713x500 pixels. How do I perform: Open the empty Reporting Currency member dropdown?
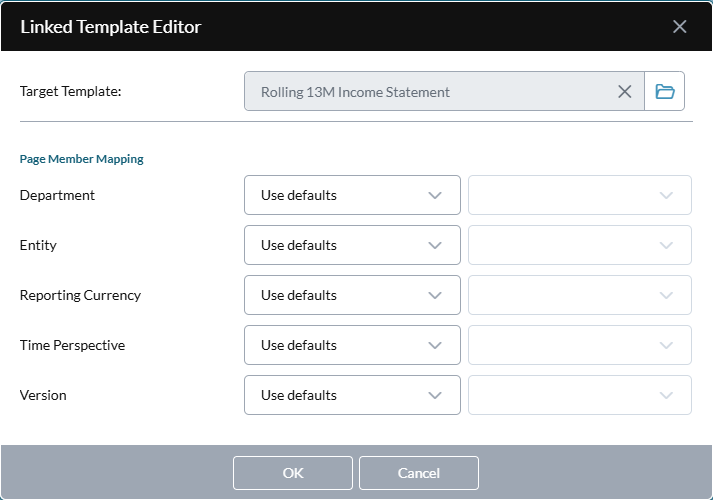(580, 295)
